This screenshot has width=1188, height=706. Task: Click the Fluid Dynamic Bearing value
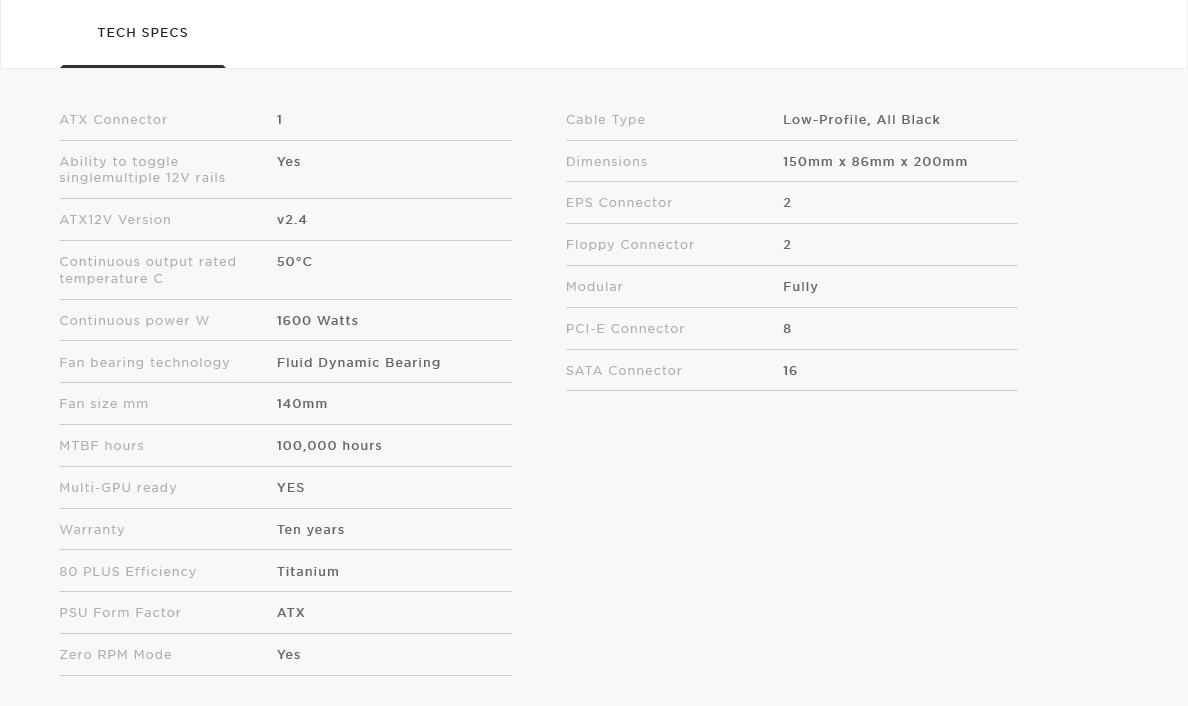pyautogui.click(x=358, y=363)
